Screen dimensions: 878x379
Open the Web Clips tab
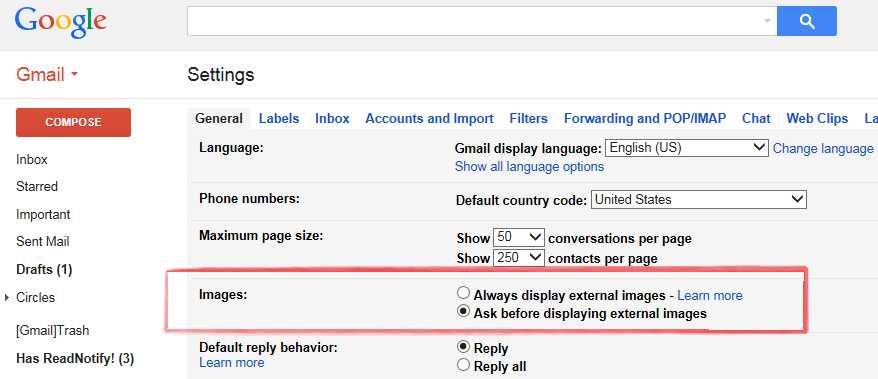818,119
